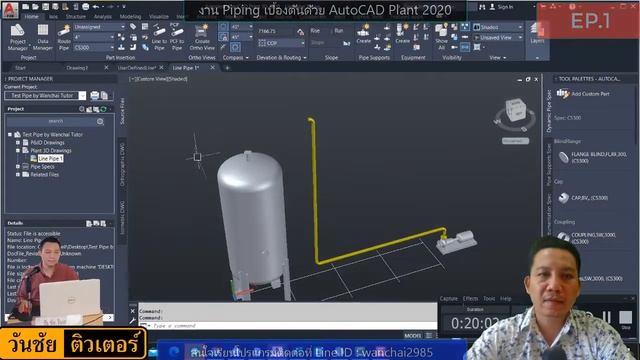Open the CS300 spec dropdown
Screen dimensions: 640x360
pyautogui.click(x=94, y=48)
